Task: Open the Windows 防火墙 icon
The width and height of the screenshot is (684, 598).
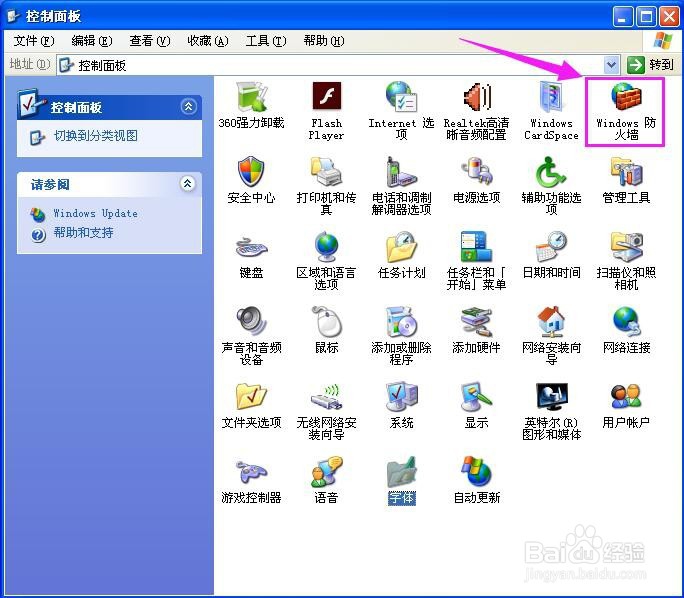Action: pos(626,96)
